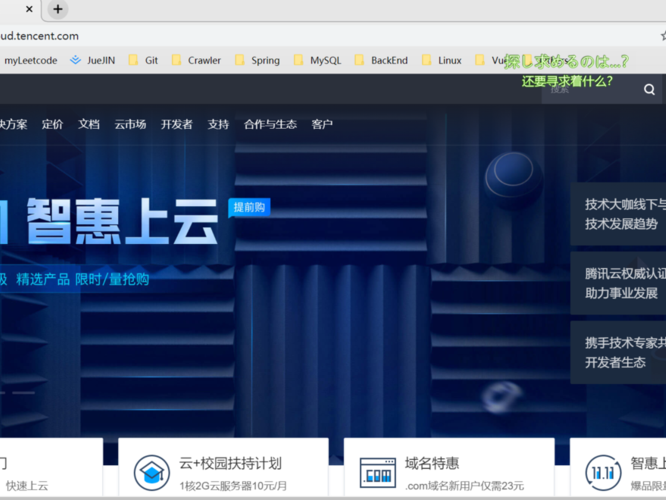
Task: Click the JueJIN bookmark icon
Action: click(75, 60)
